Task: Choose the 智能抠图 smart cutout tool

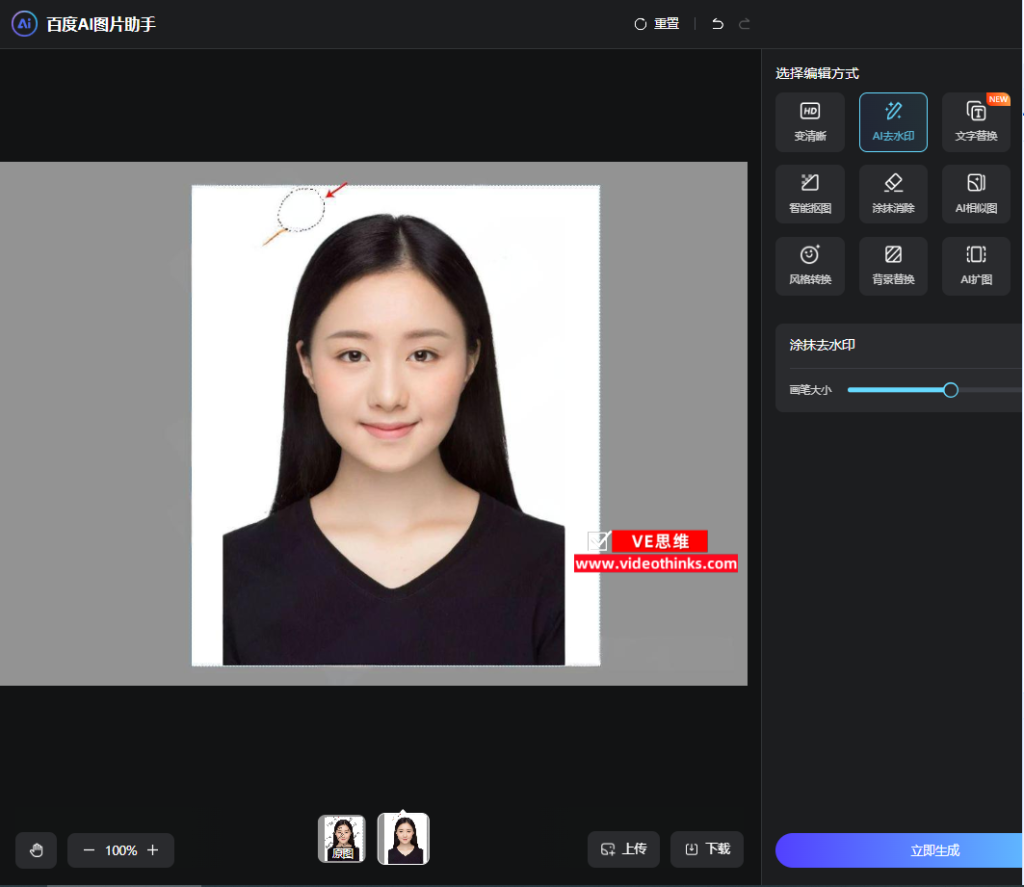Action: pos(810,194)
